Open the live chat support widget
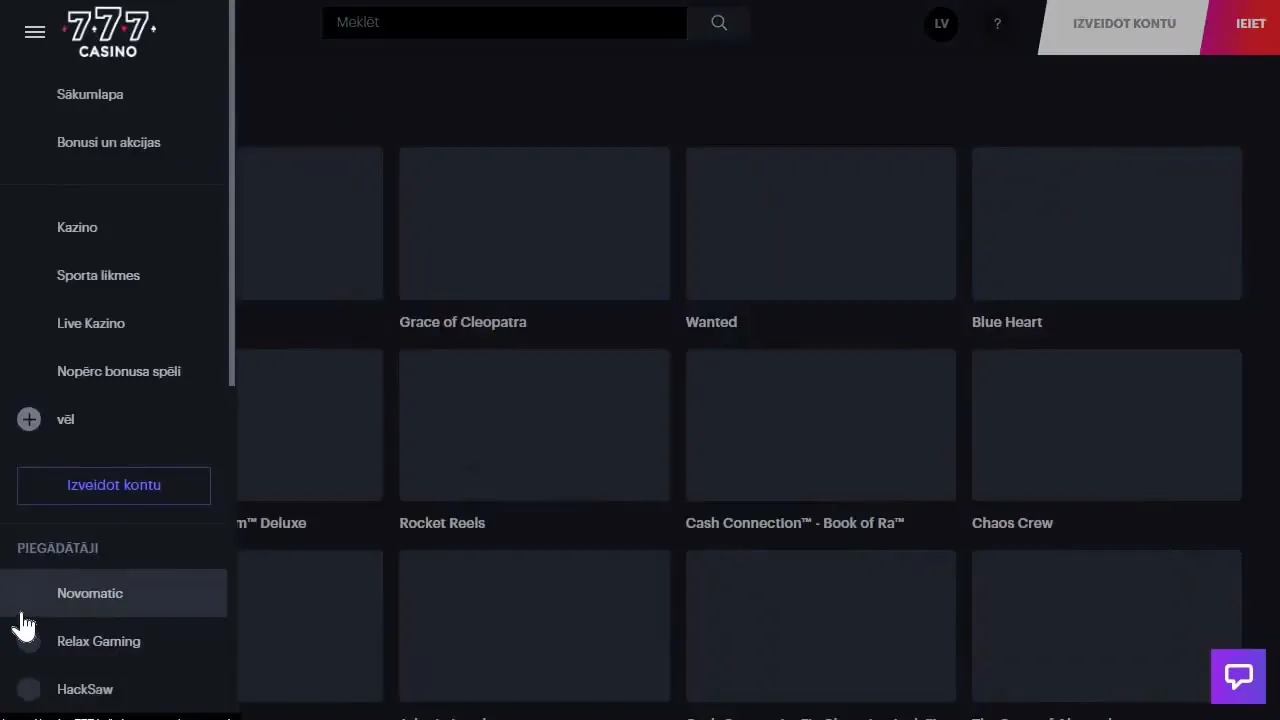 pos(1238,676)
